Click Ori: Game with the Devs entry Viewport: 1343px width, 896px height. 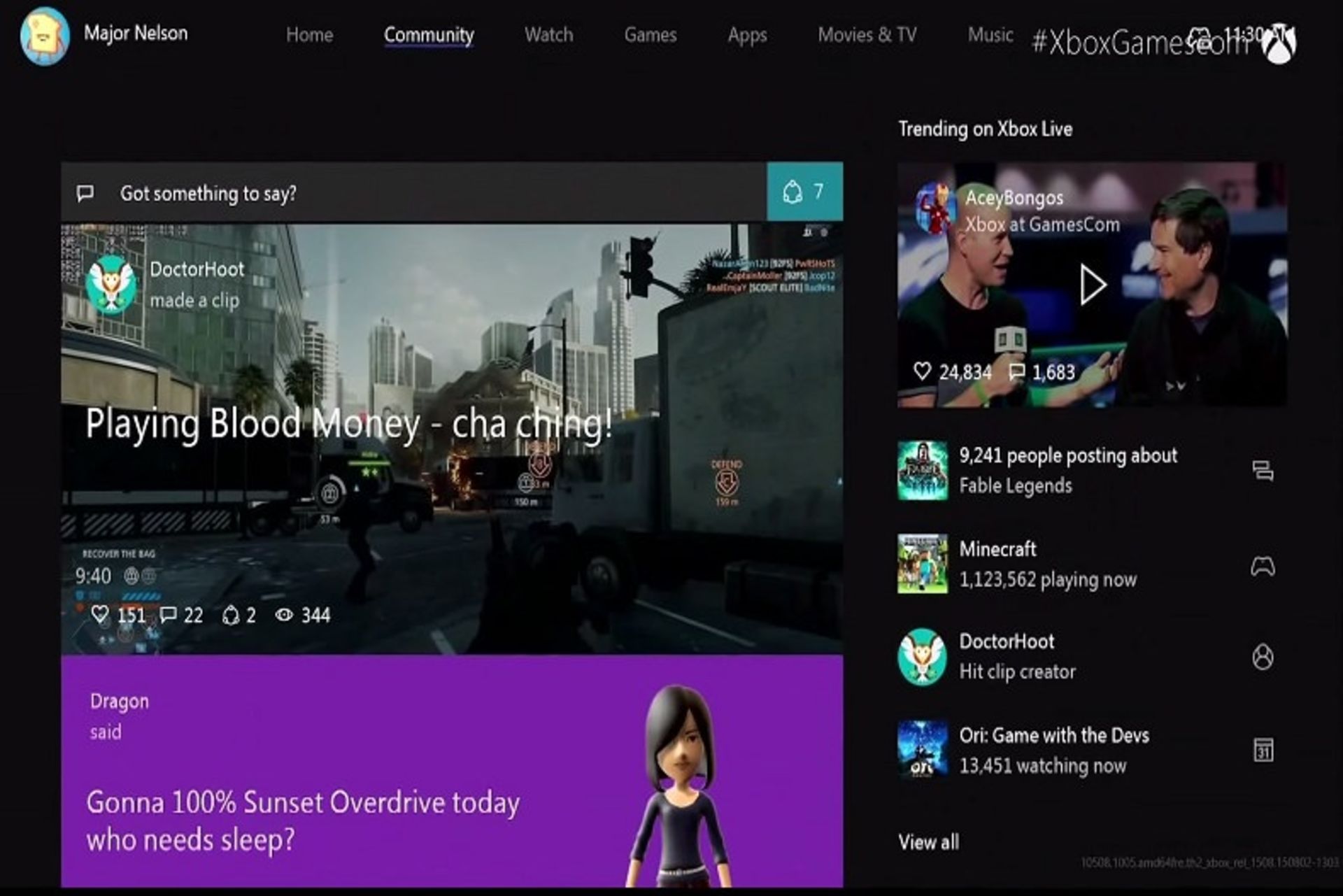tap(1053, 750)
